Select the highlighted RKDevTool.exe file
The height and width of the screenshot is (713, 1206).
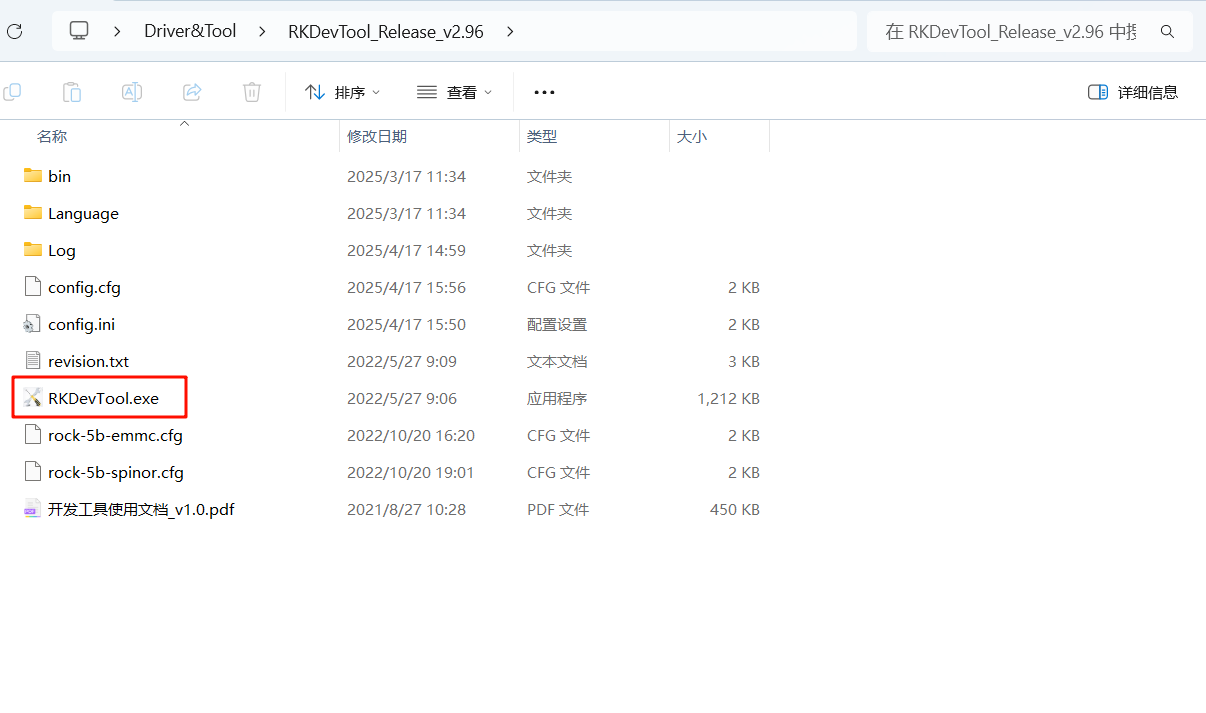point(105,397)
